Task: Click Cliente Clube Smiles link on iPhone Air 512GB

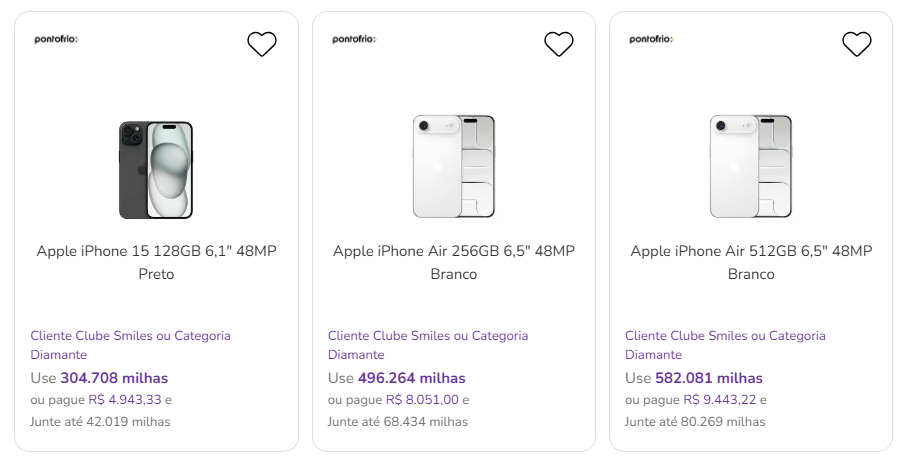Action: [x=725, y=345]
